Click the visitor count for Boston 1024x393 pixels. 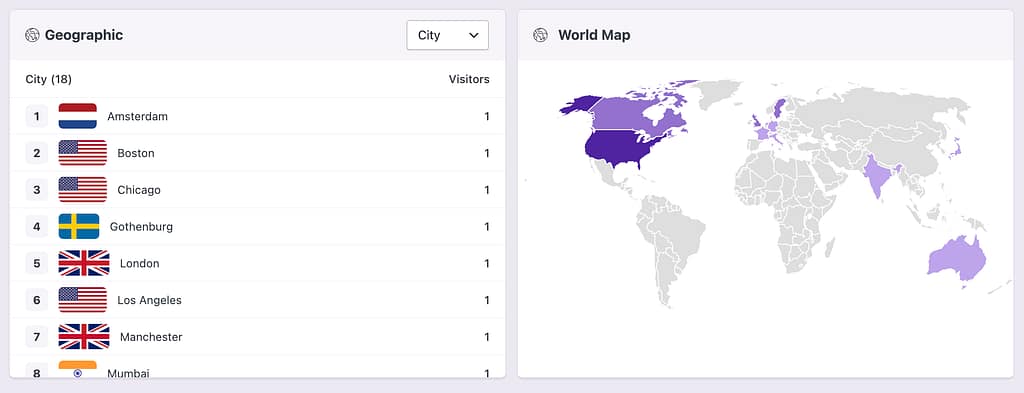click(x=487, y=153)
